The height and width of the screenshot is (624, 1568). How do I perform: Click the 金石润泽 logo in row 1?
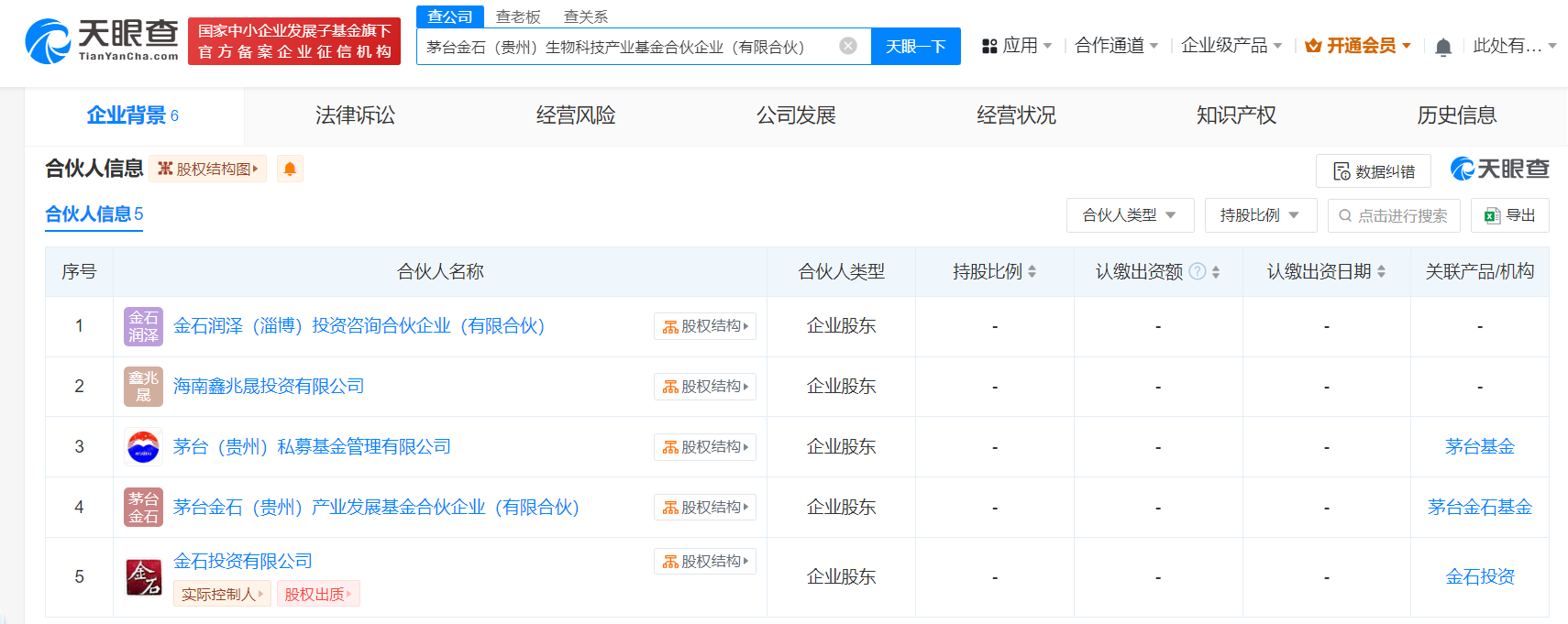[143, 326]
